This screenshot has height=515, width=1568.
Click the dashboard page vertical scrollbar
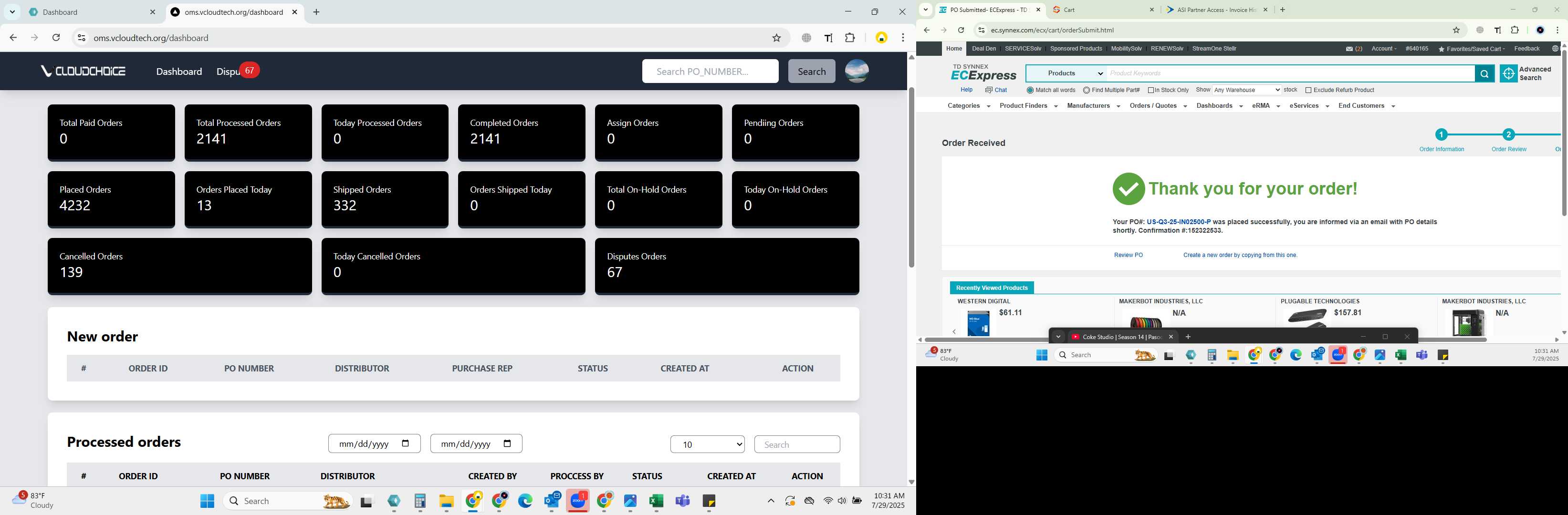click(911, 176)
